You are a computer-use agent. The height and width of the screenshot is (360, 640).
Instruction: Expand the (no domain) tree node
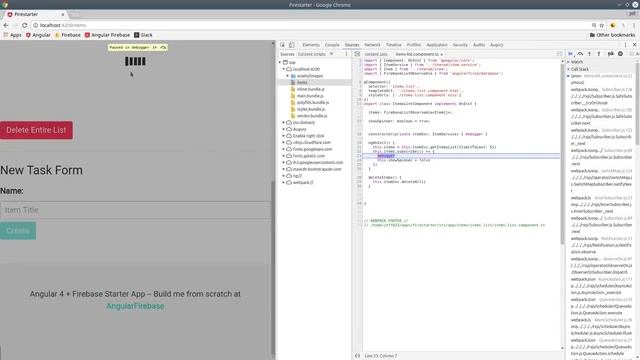point(284,122)
